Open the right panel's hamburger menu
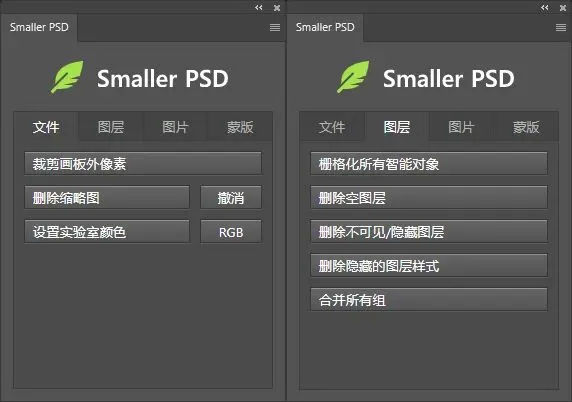This screenshot has width=572, height=402. [561, 27]
